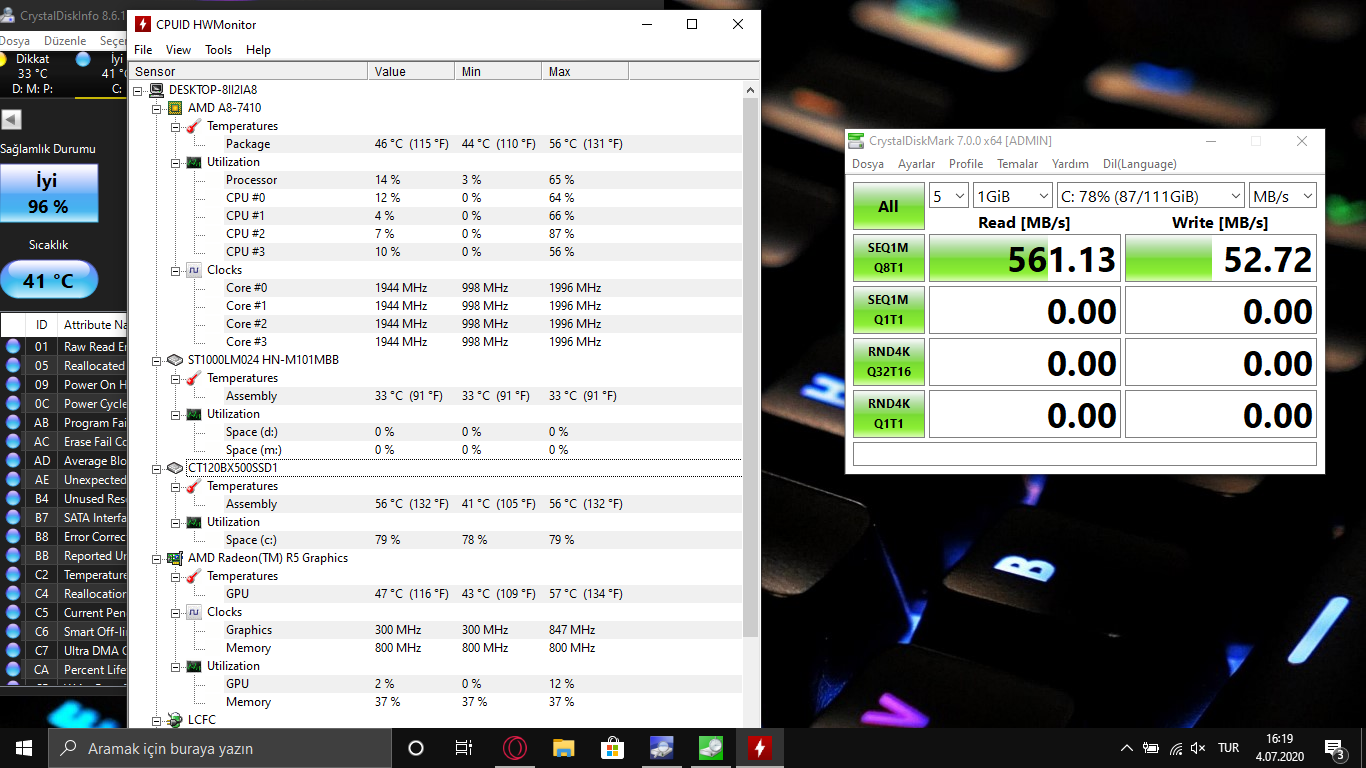Viewport: 1366px width, 768px height.
Task: Open the drive dropdown showing C: 78%
Action: (1151, 195)
